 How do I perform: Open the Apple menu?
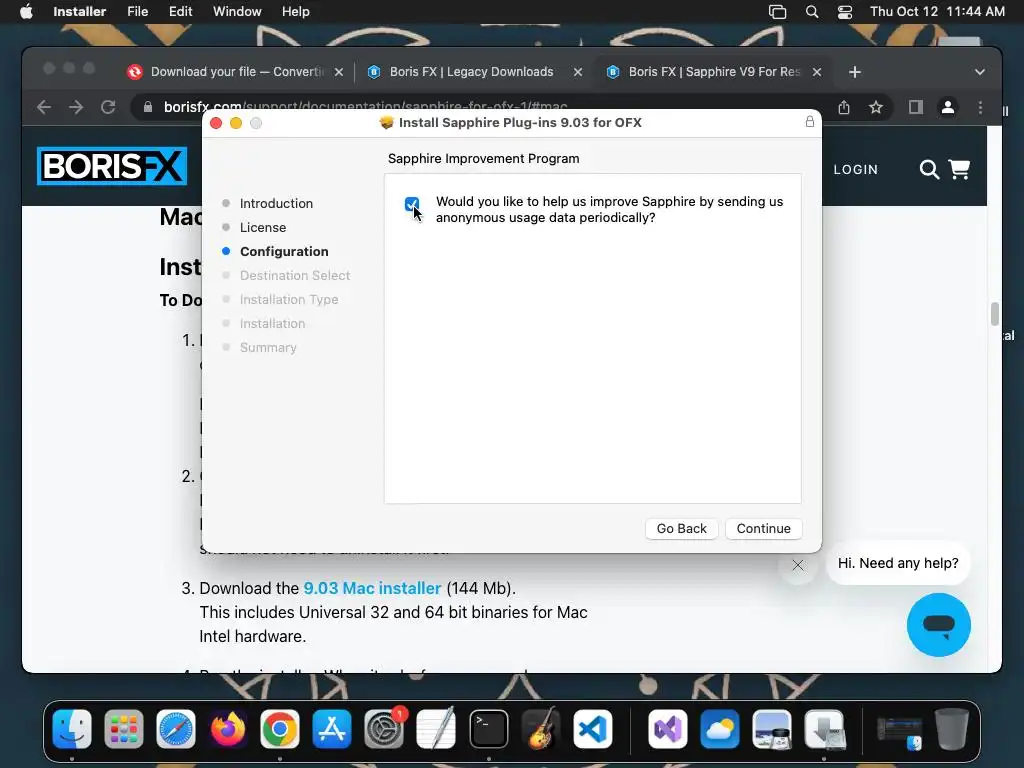pos(26,12)
